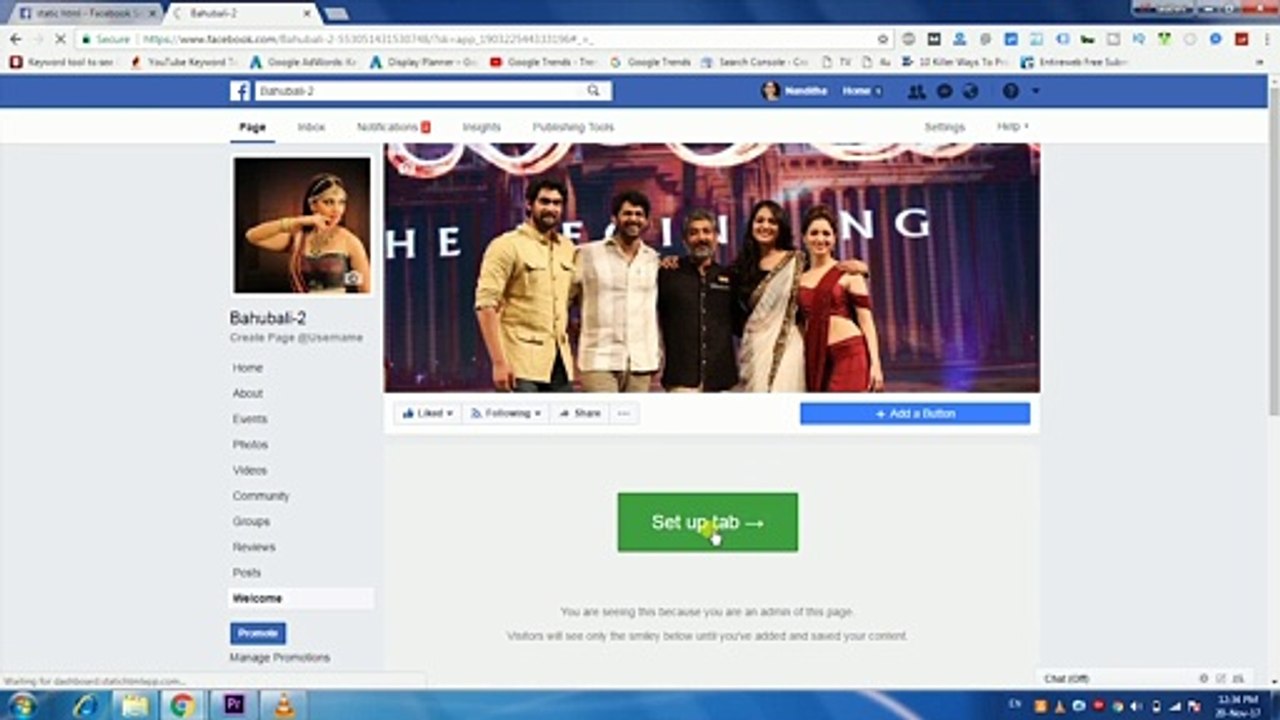Open Friend Requests icon in Facebook header

pyautogui.click(x=916, y=91)
